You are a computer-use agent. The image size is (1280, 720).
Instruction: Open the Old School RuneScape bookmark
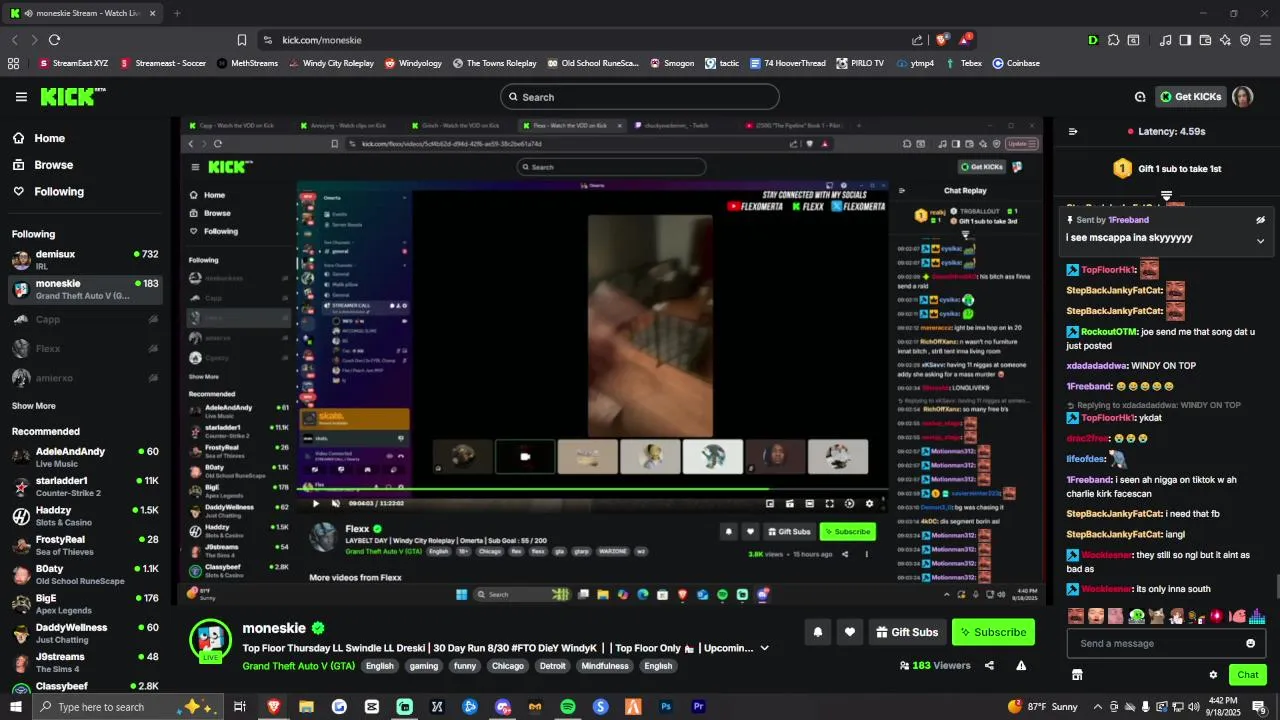tap(593, 63)
